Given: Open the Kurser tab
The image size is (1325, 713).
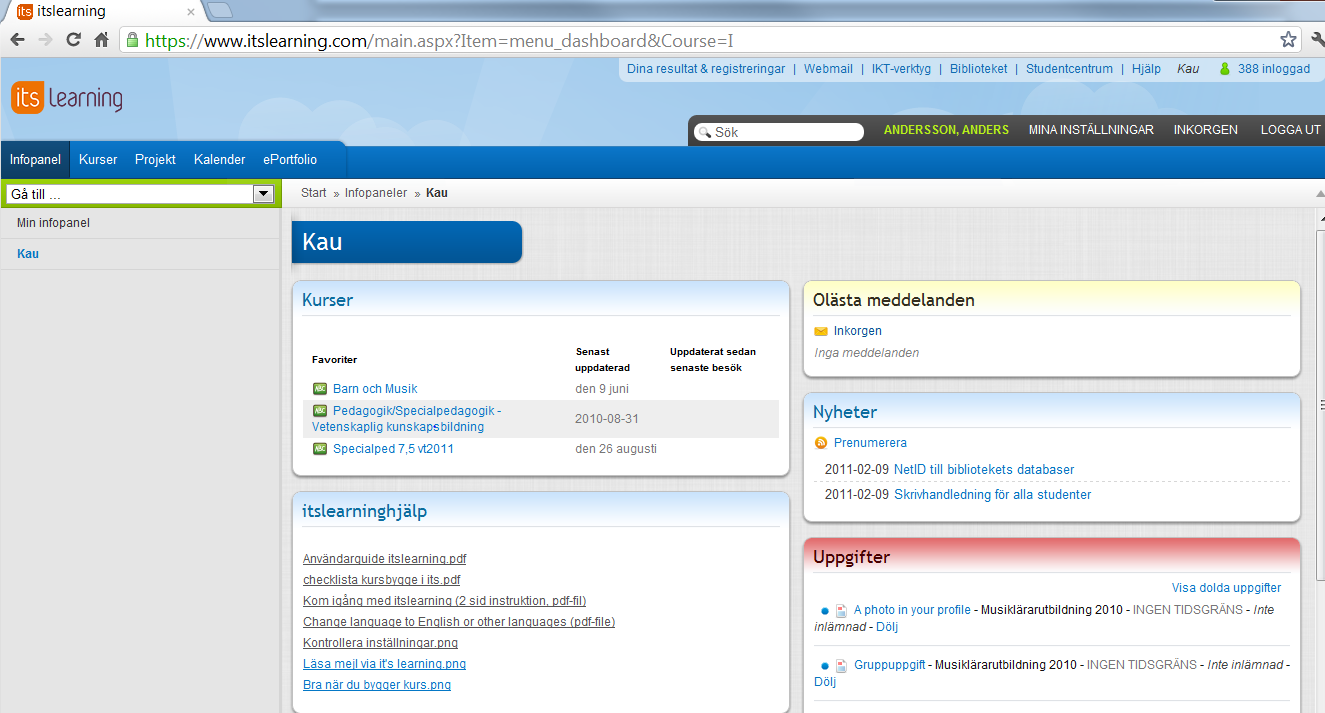Looking at the screenshot, I should pos(98,160).
